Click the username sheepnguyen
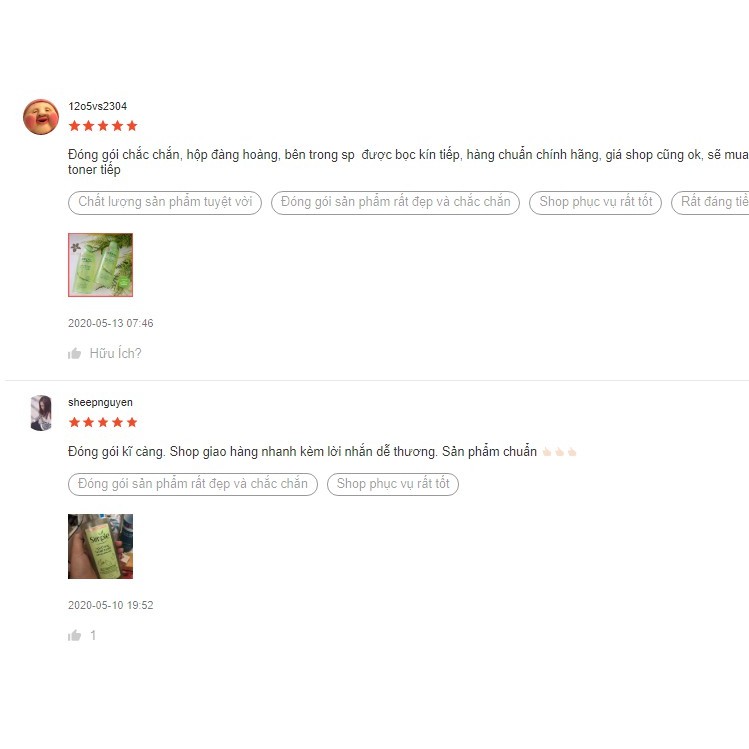Image resolution: width=749 pixels, height=749 pixels. coord(100,403)
